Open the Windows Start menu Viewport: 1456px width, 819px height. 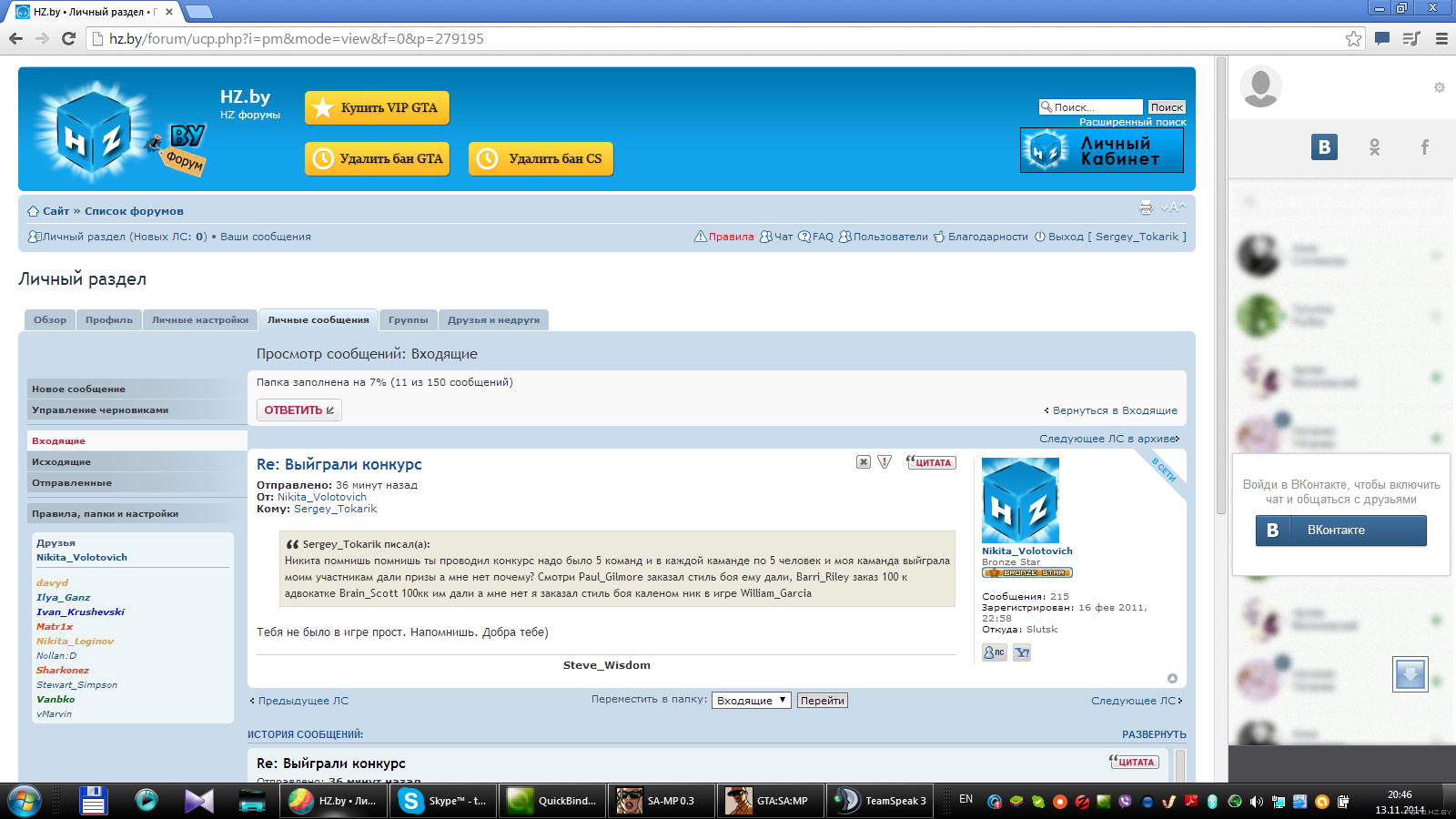25,801
